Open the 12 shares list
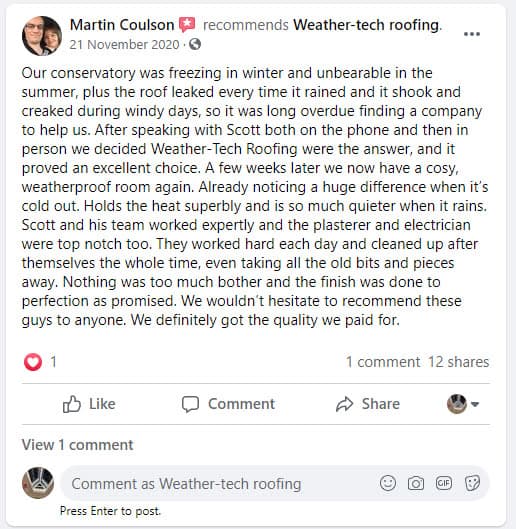This screenshot has width=516, height=529. pos(458,362)
